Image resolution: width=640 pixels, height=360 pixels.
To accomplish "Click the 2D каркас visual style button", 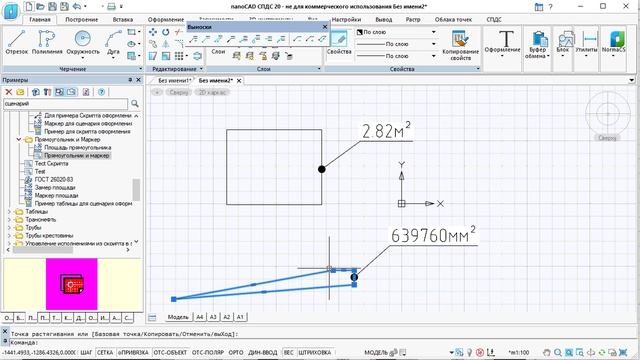I will tap(212, 92).
